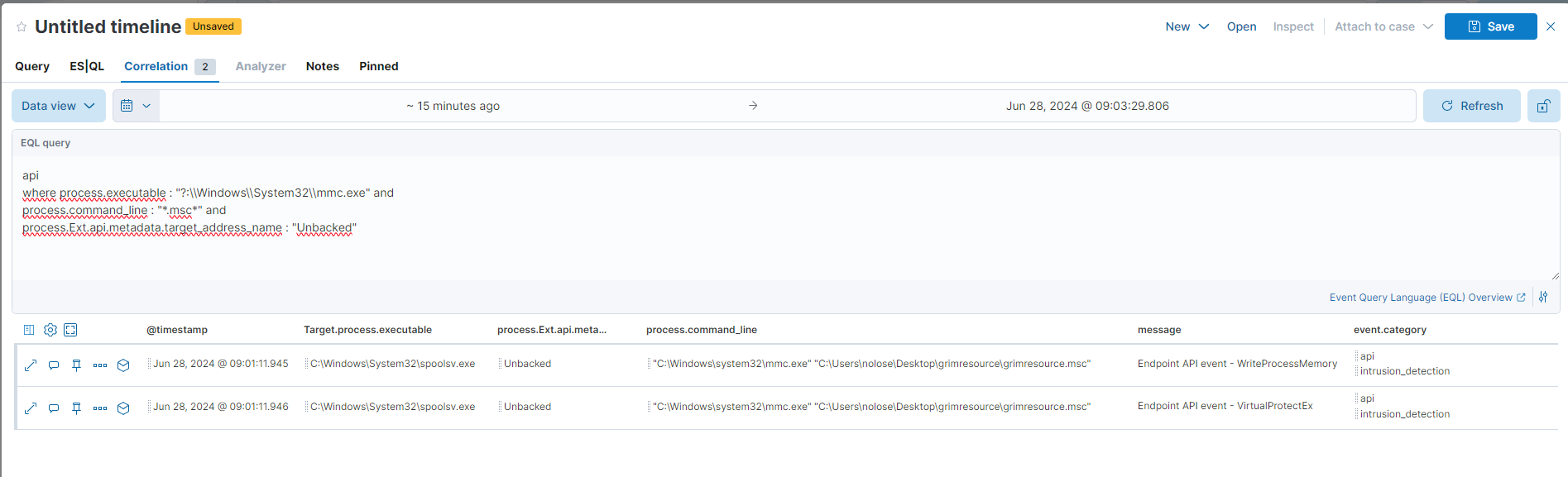Screen dimensions: 1568x477
Task: Enter full screen with the expand icon
Action: 71,330
